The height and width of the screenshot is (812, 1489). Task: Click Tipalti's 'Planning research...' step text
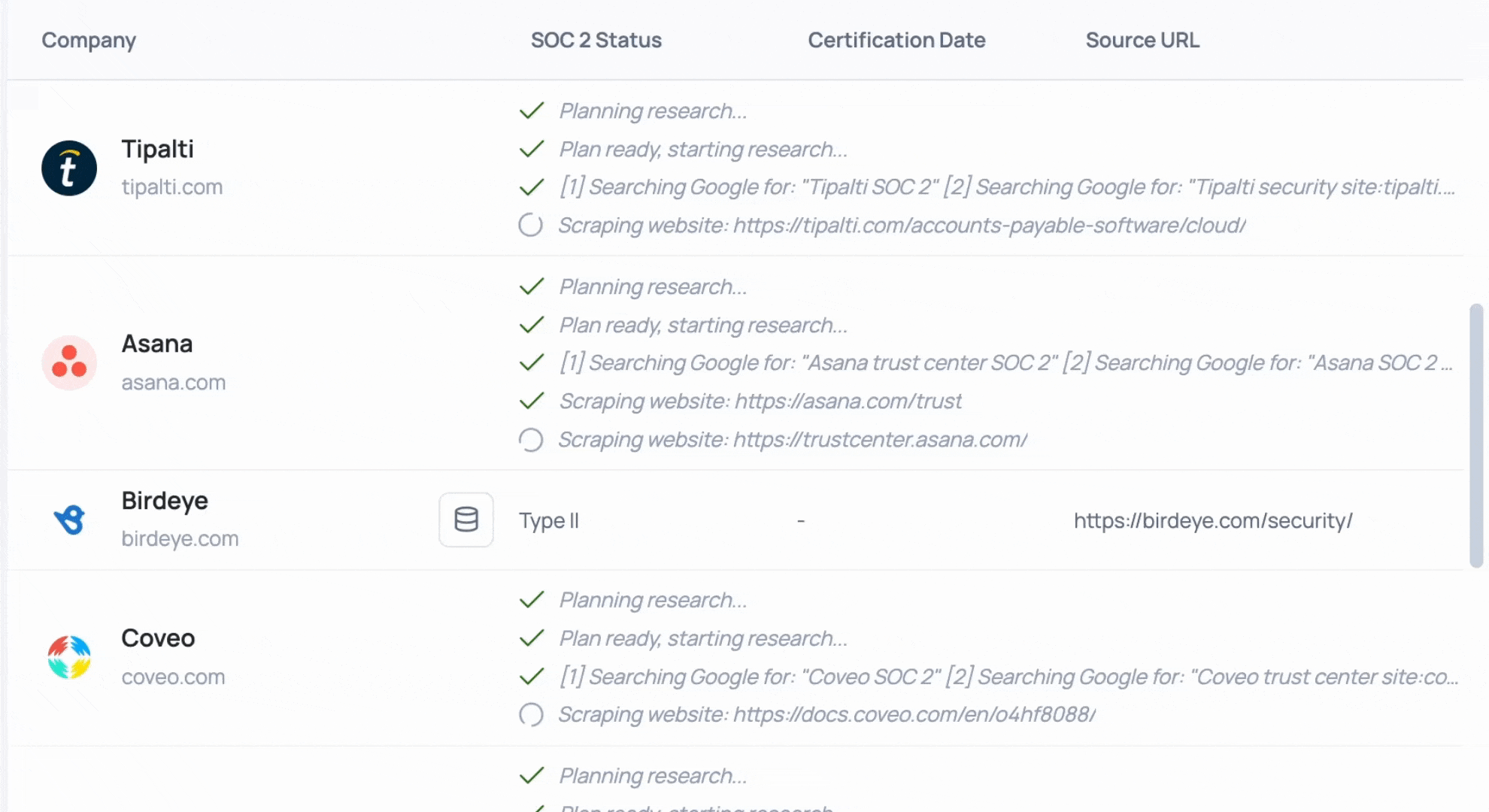coord(654,111)
